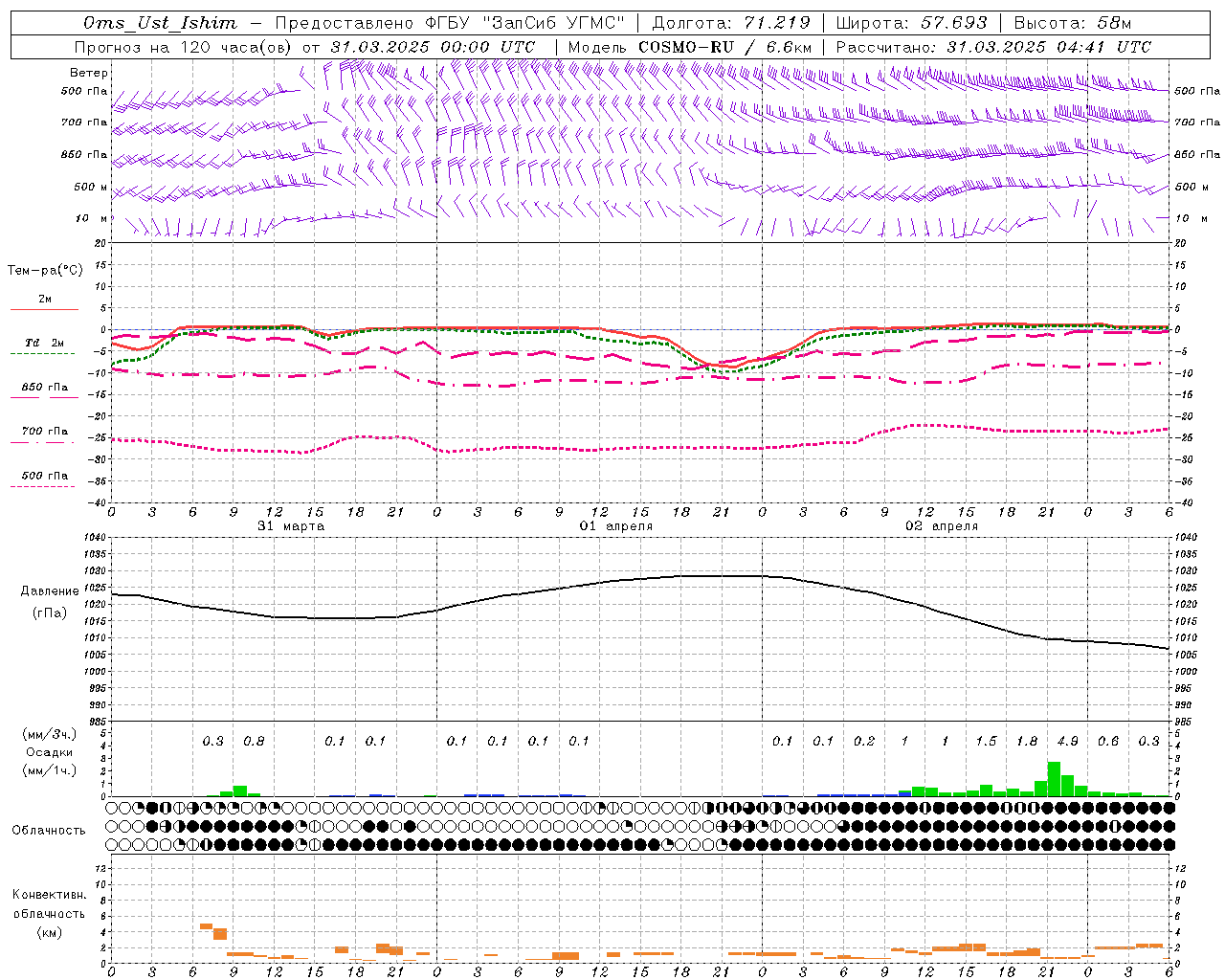Click 'Прогноз на 120 часа(ов)' forecast start text
Image resolution: width=1225 pixels, height=980 pixels.
click(185, 47)
